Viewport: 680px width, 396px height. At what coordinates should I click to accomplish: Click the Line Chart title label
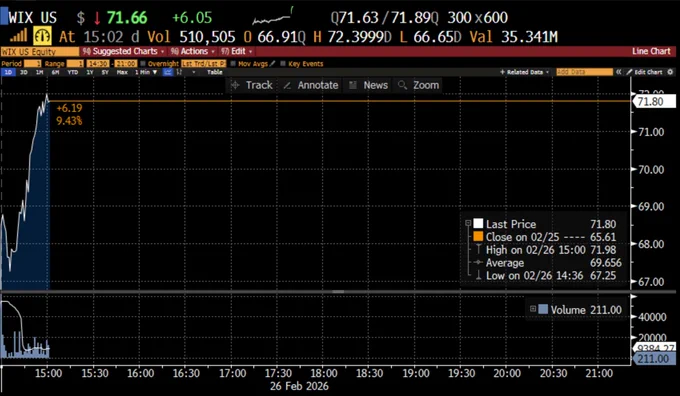[x=651, y=51]
